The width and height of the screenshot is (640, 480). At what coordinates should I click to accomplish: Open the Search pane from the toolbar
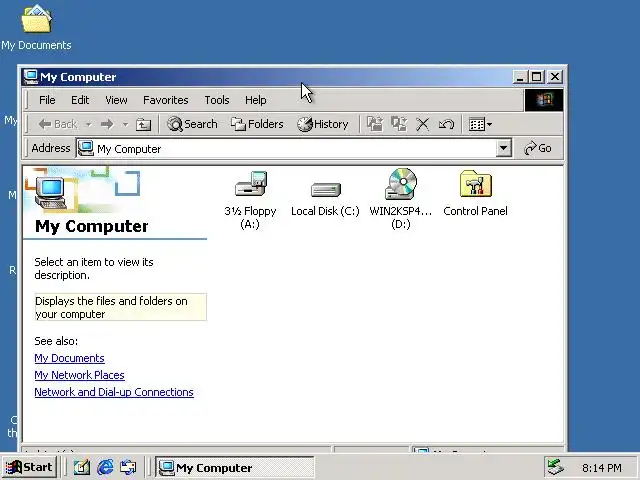192,124
